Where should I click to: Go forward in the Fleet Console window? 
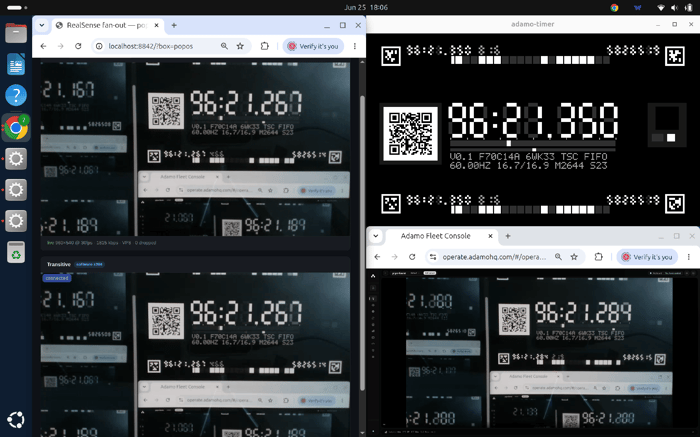point(394,257)
